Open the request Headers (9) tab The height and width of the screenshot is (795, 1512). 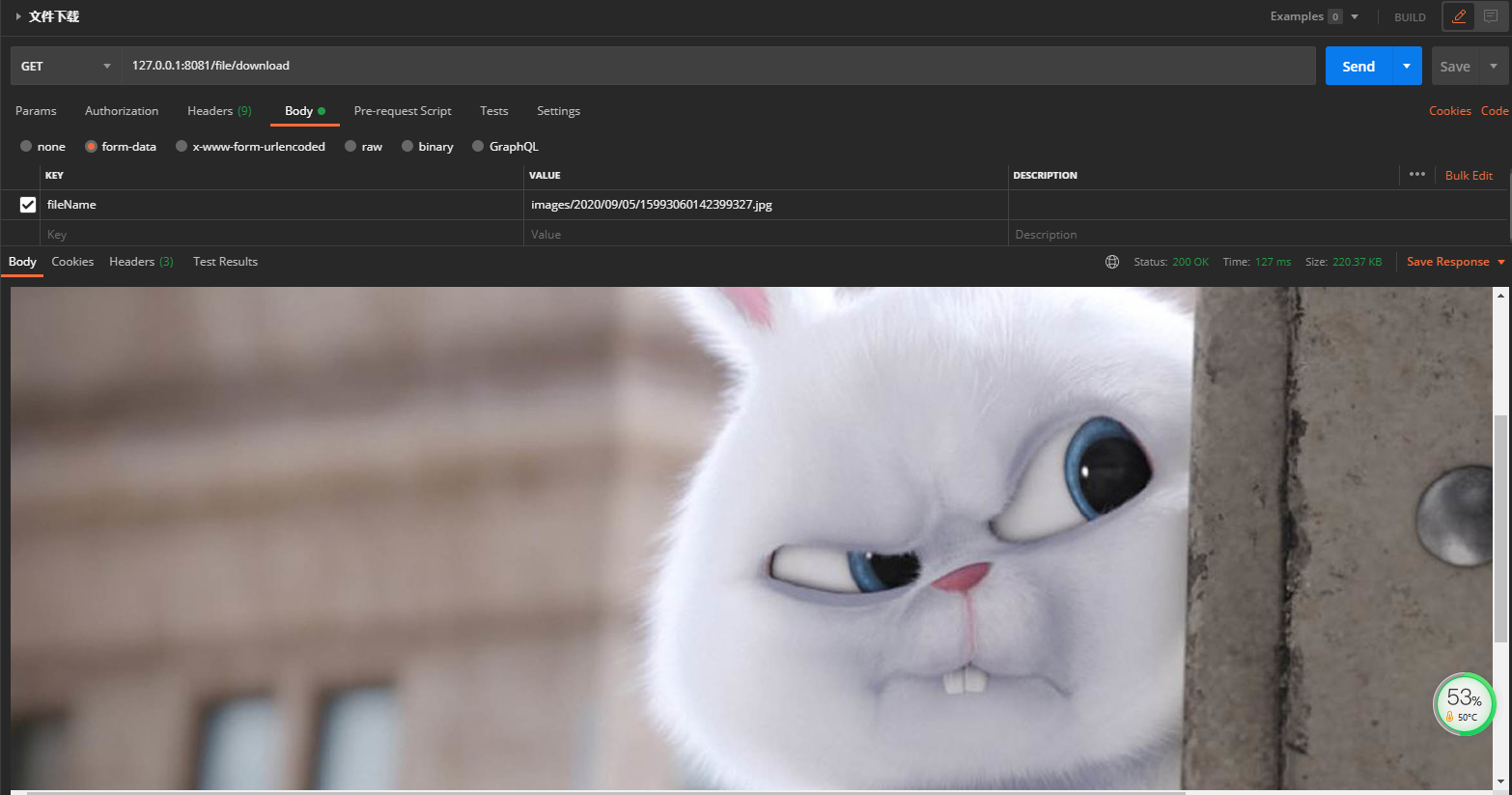pos(219,111)
